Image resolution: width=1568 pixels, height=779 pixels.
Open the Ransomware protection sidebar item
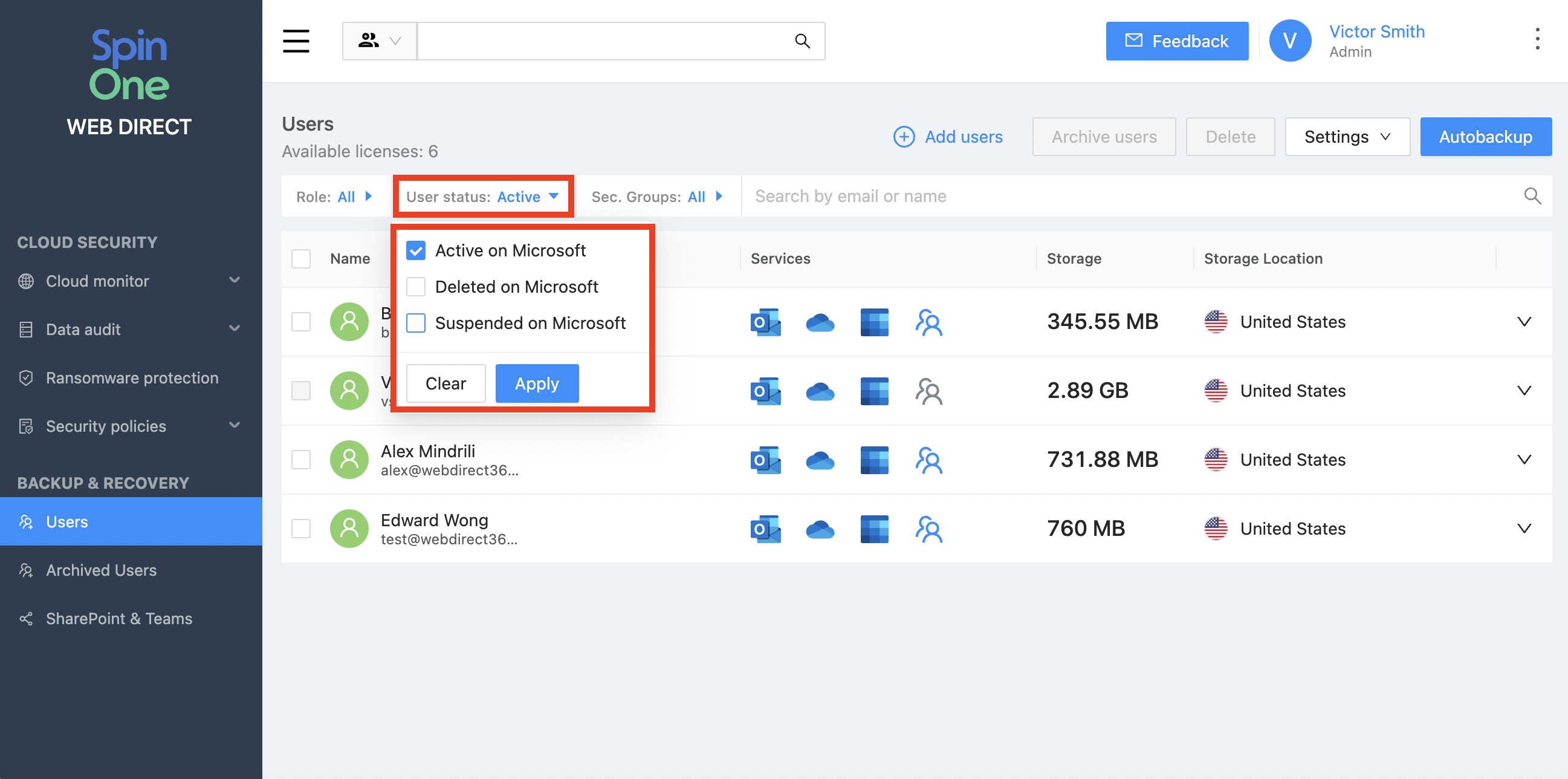132,377
